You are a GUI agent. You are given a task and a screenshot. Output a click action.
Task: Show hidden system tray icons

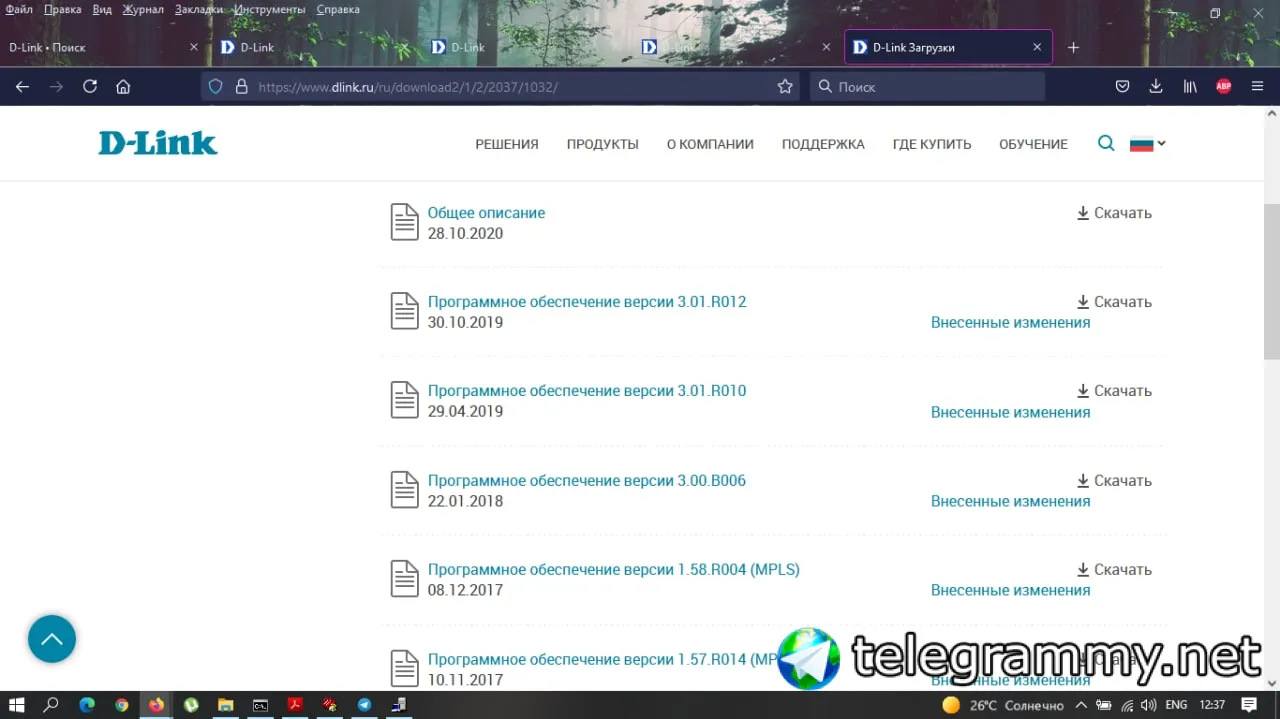point(1082,705)
